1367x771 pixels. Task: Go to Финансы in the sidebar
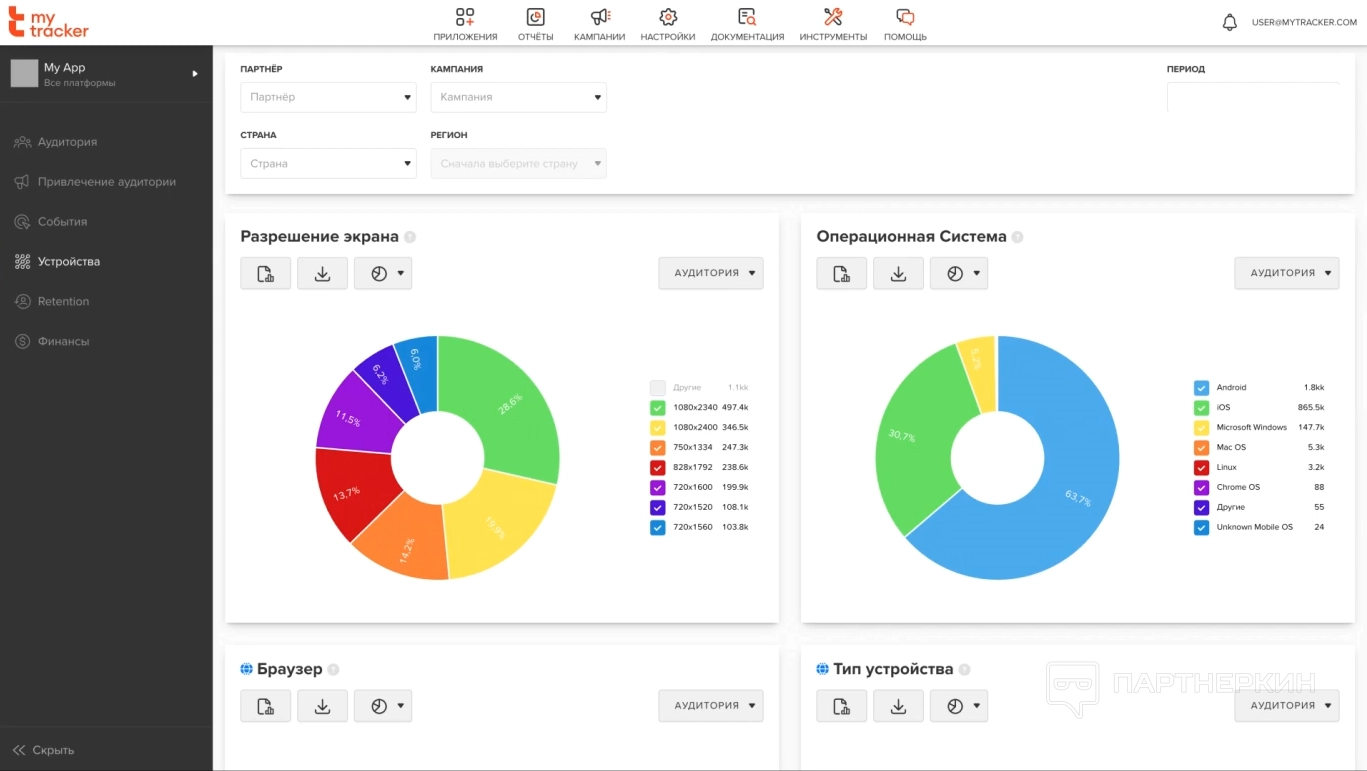pyautogui.click(x=63, y=342)
